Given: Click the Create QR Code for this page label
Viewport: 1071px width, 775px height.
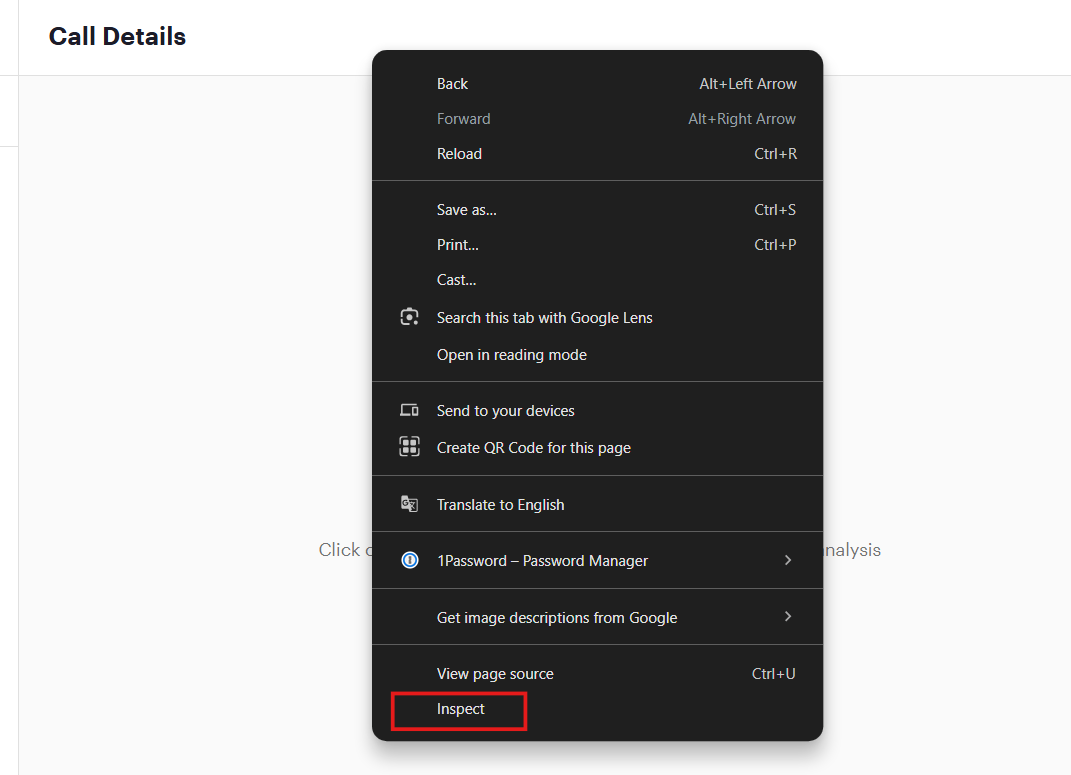Looking at the screenshot, I should tap(533, 447).
